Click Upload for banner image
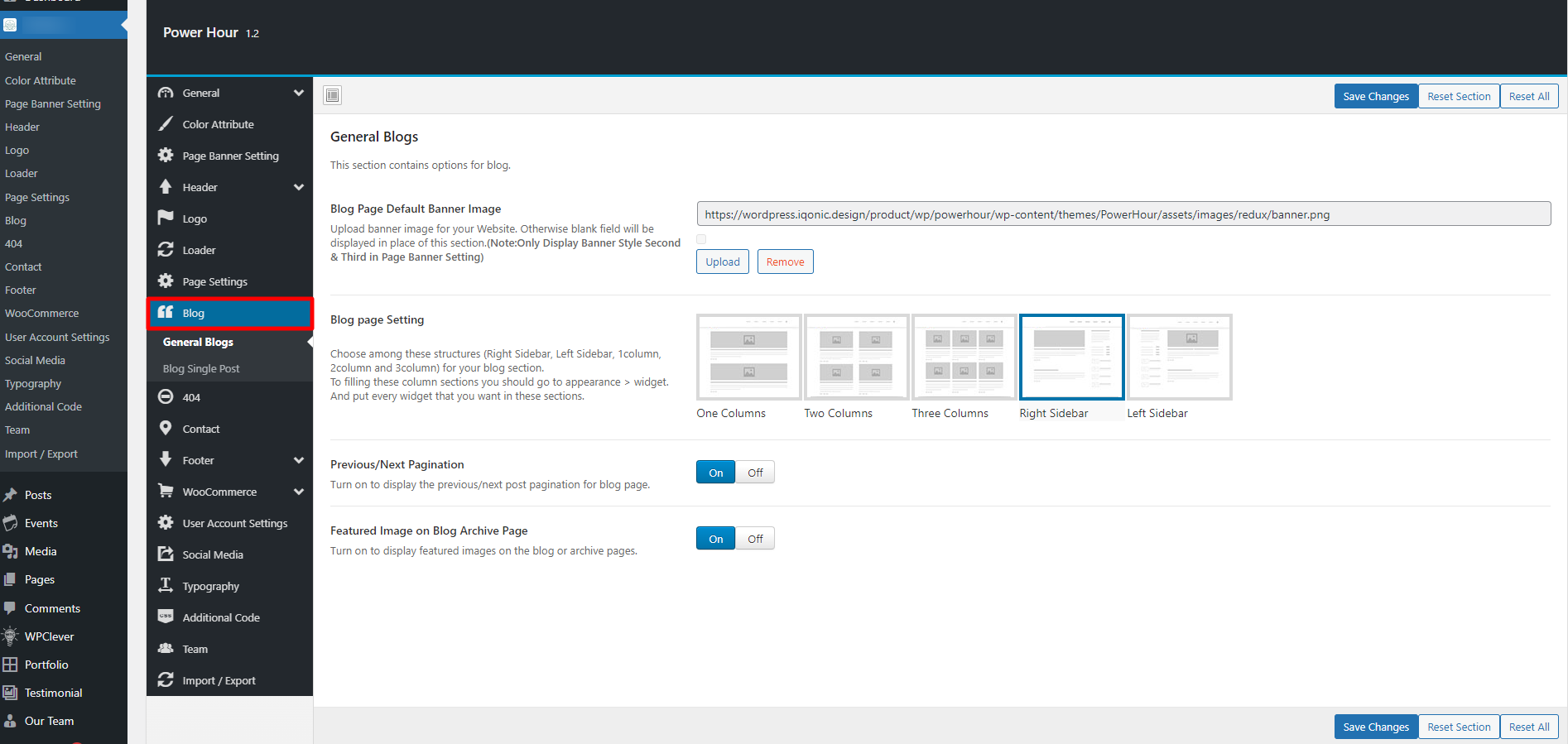This screenshot has height=744, width=1568. click(723, 262)
